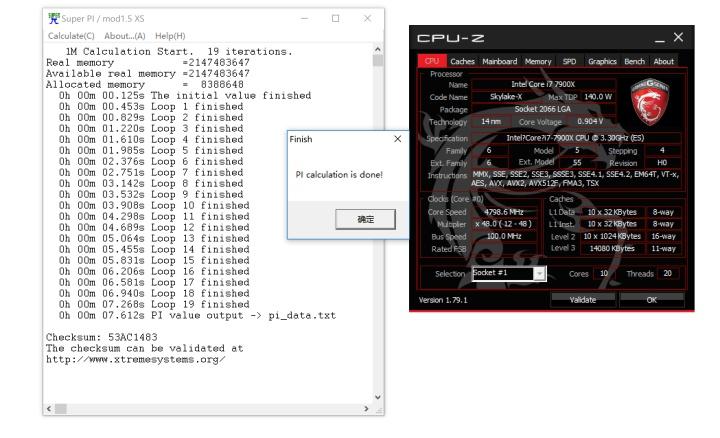This screenshot has width=720, height=438.
Task: Open the About...(A) menu in Super PI
Action: 124,36
